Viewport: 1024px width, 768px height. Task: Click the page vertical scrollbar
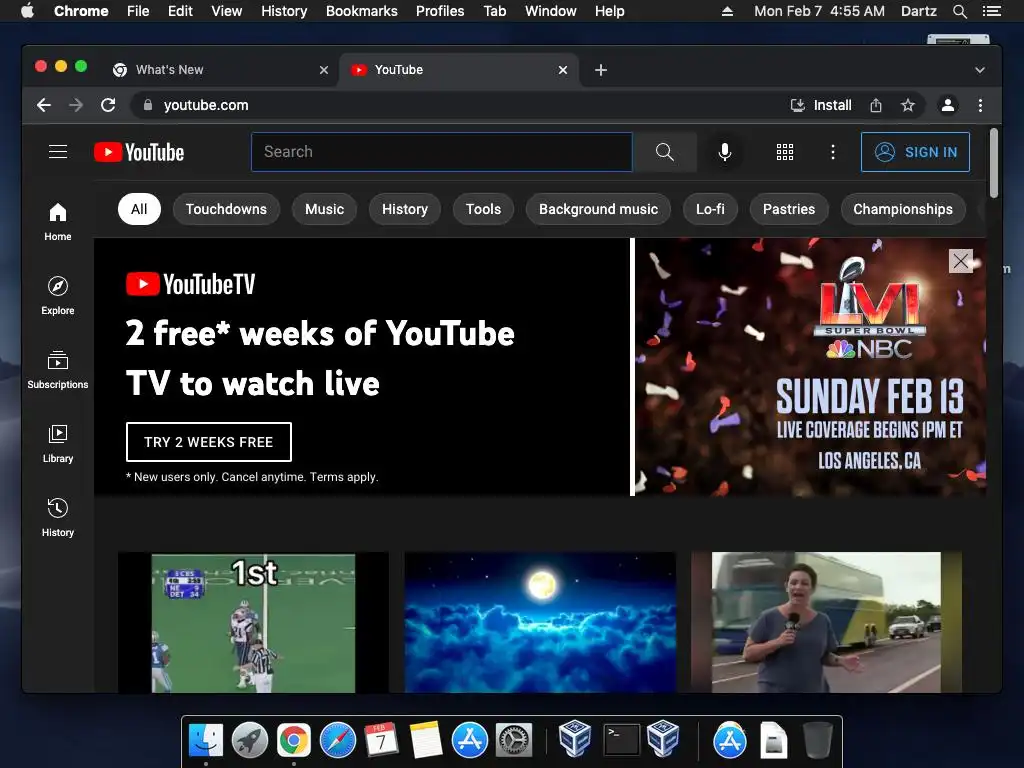click(x=994, y=163)
